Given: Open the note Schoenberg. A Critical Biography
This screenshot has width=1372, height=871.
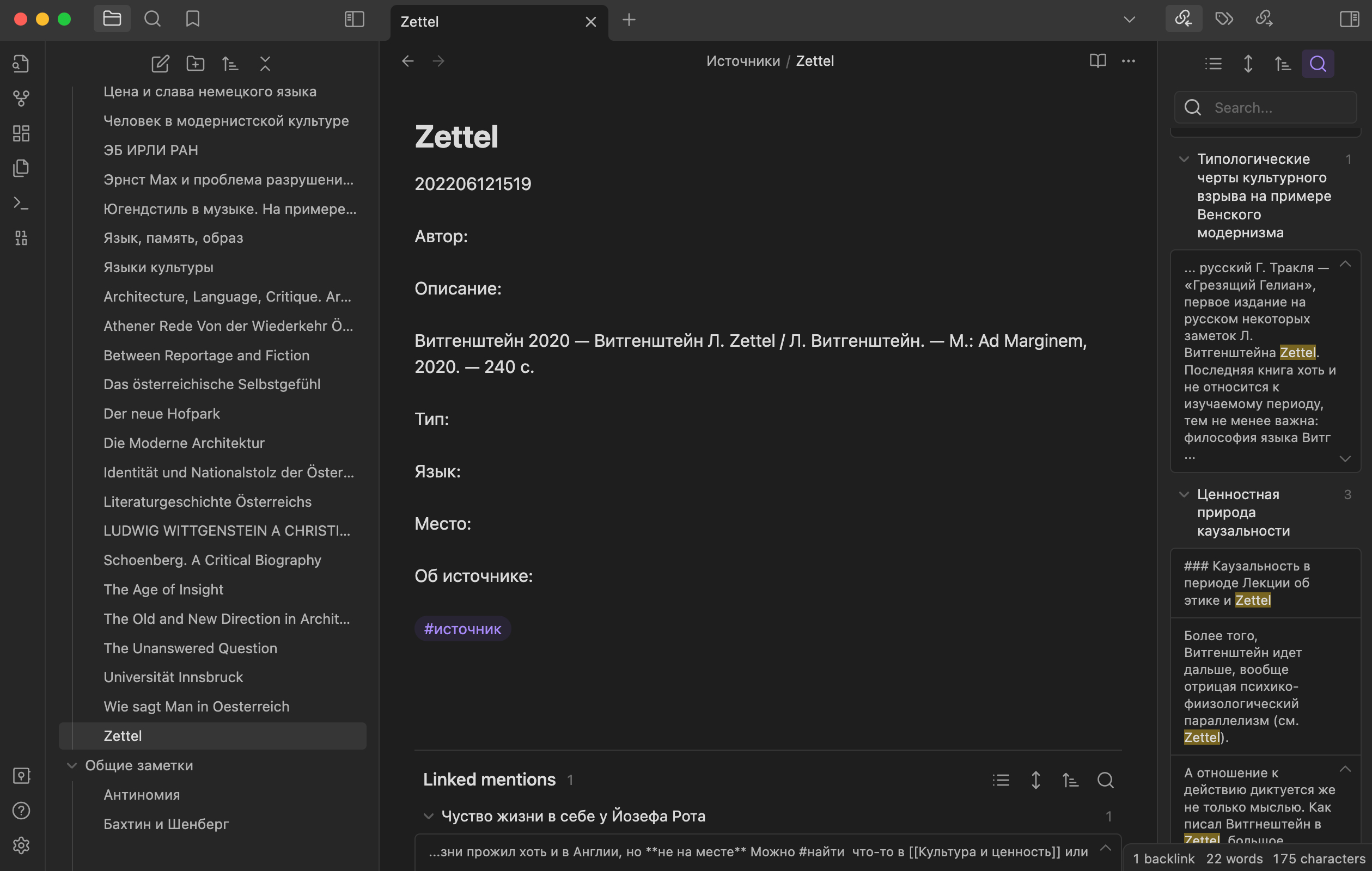Looking at the screenshot, I should coord(212,560).
